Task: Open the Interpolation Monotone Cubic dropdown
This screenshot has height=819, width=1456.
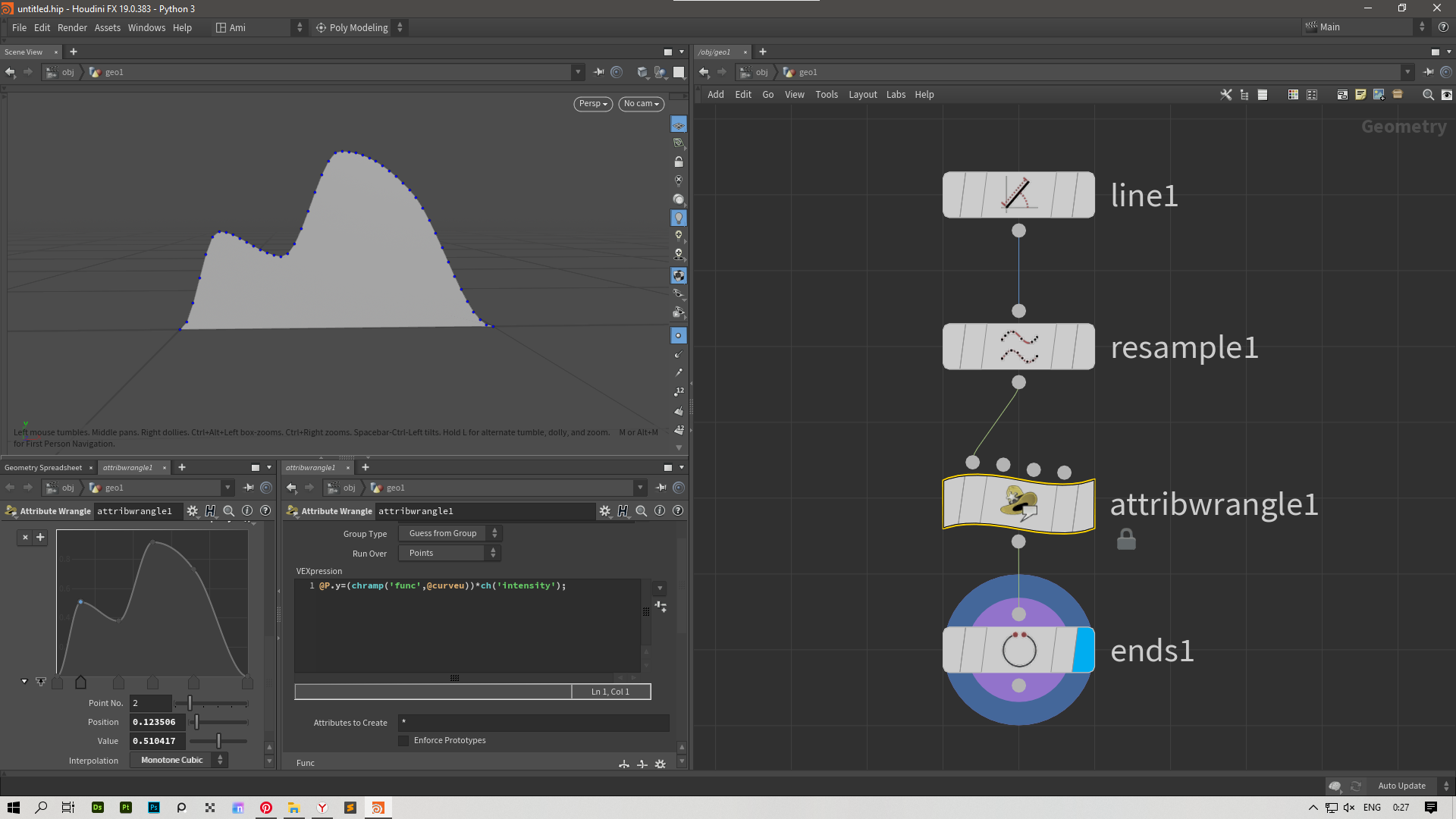Action: [x=178, y=761]
